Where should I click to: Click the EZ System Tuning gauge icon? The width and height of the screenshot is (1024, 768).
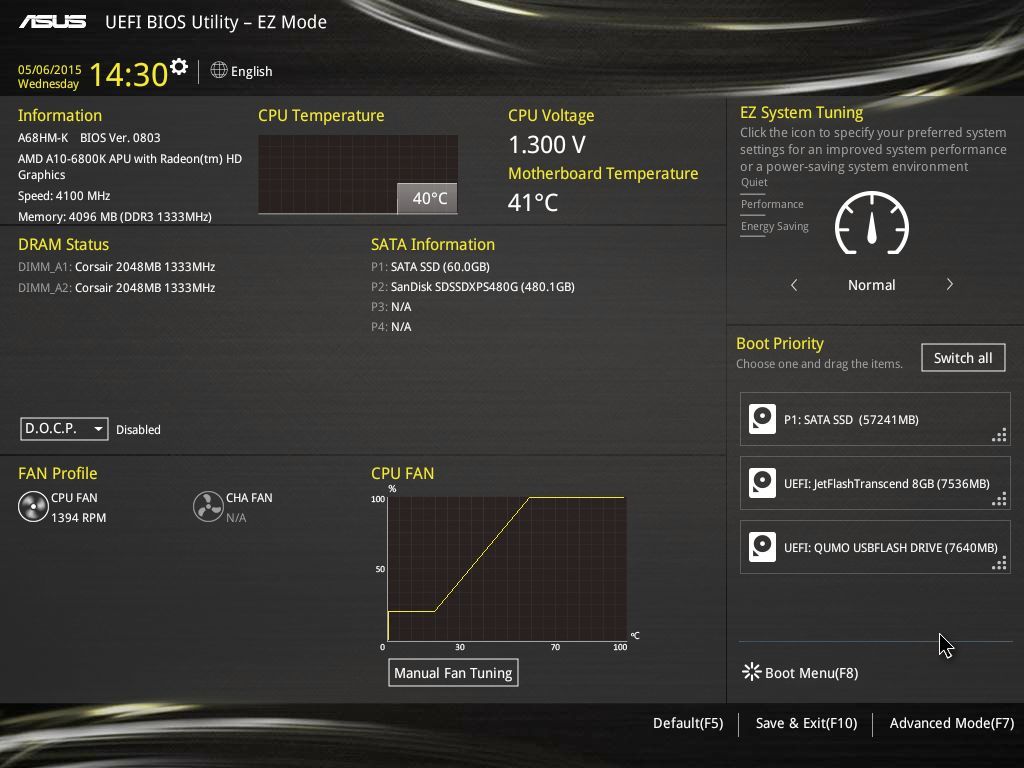tap(872, 223)
